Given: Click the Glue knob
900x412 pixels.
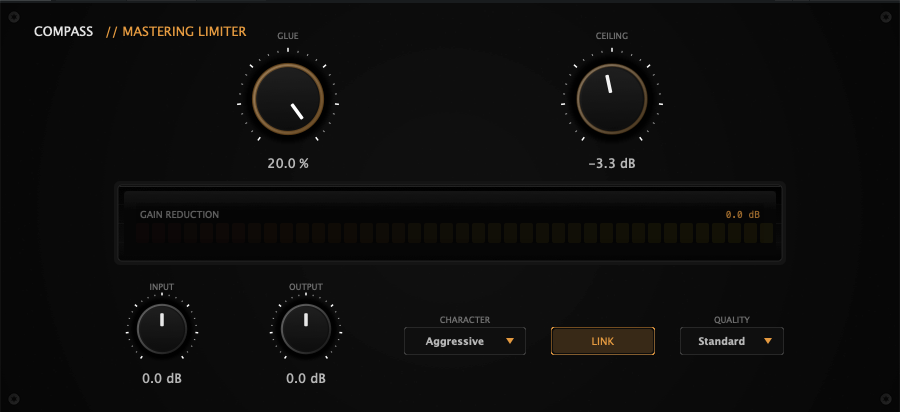Looking at the screenshot, I should click(x=288, y=99).
